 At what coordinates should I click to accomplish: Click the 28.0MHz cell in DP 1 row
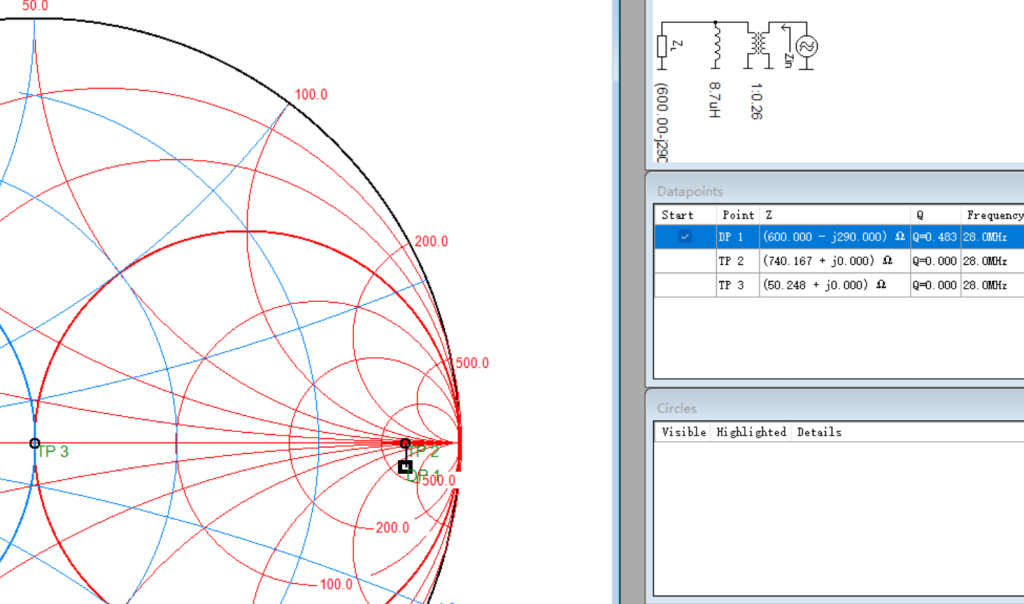point(985,237)
